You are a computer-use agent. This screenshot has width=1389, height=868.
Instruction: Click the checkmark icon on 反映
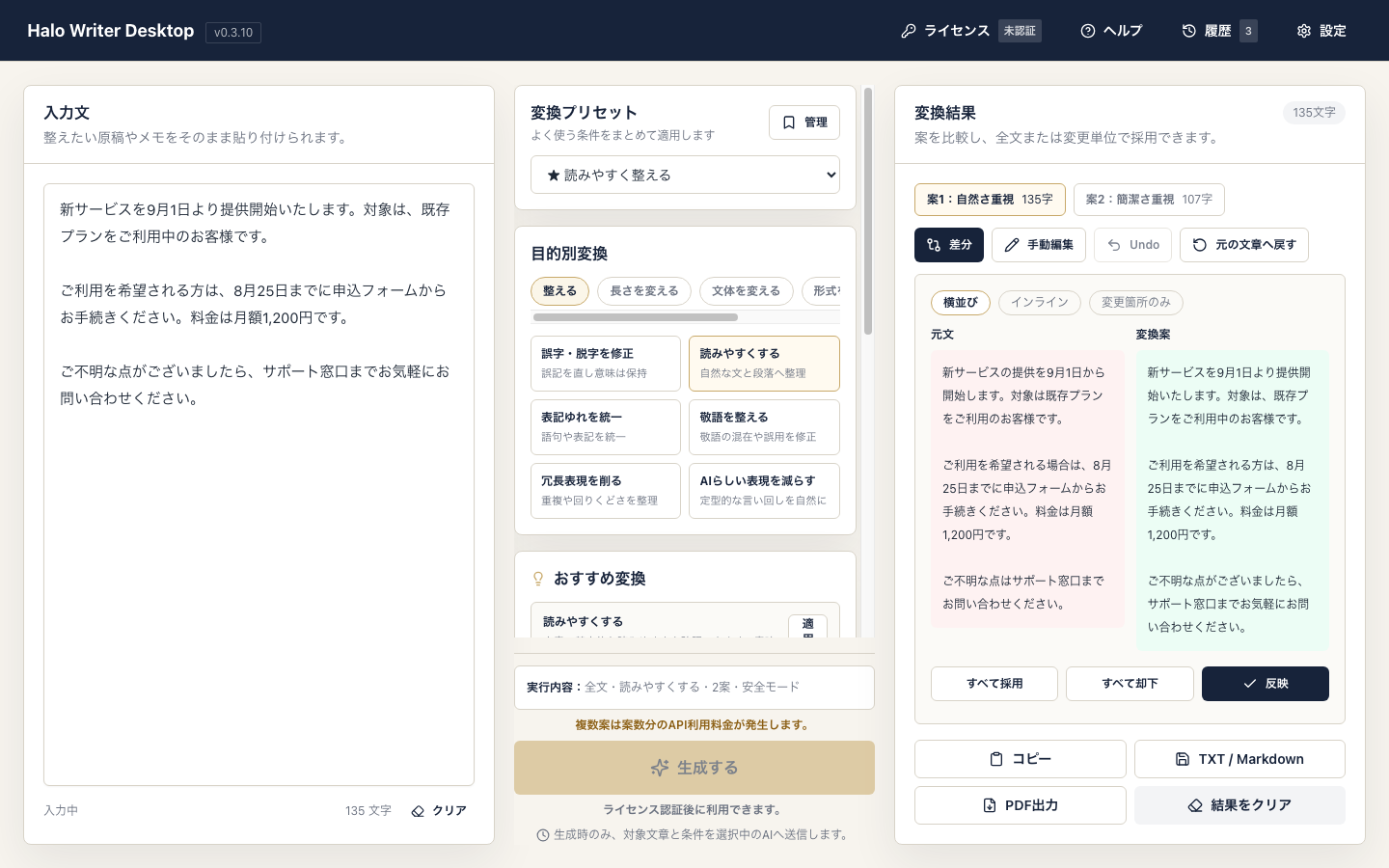point(1250,684)
